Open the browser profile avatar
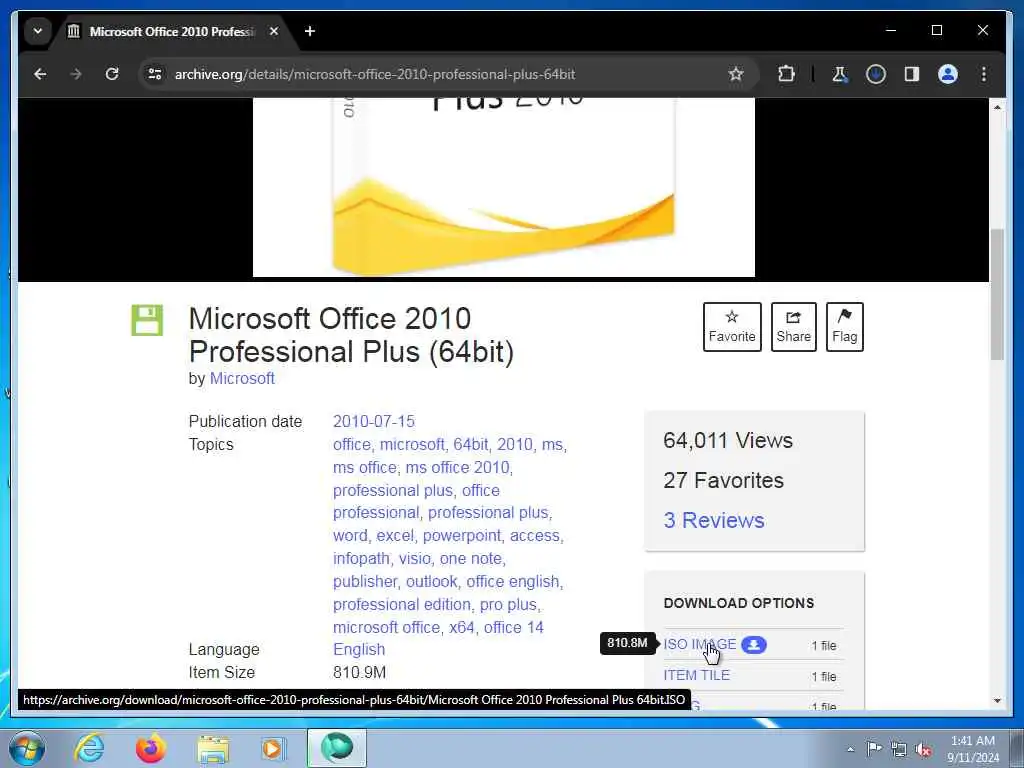This screenshot has height=768, width=1024. (948, 74)
